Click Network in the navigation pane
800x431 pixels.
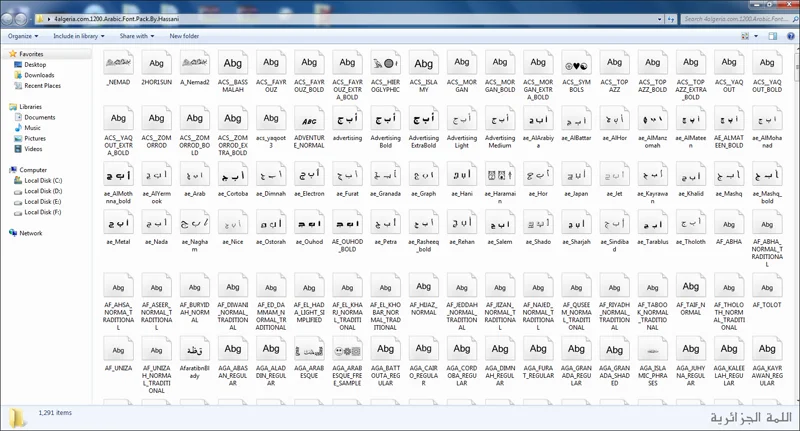point(31,233)
